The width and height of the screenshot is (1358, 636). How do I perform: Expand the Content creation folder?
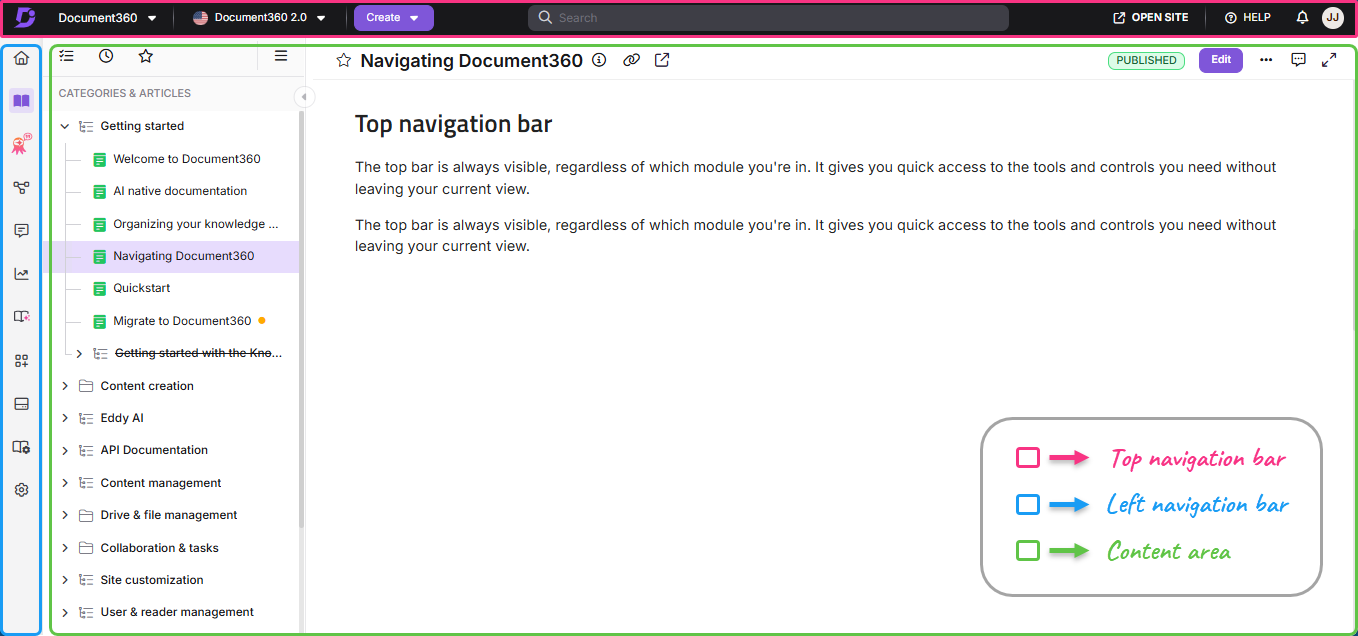tap(65, 386)
